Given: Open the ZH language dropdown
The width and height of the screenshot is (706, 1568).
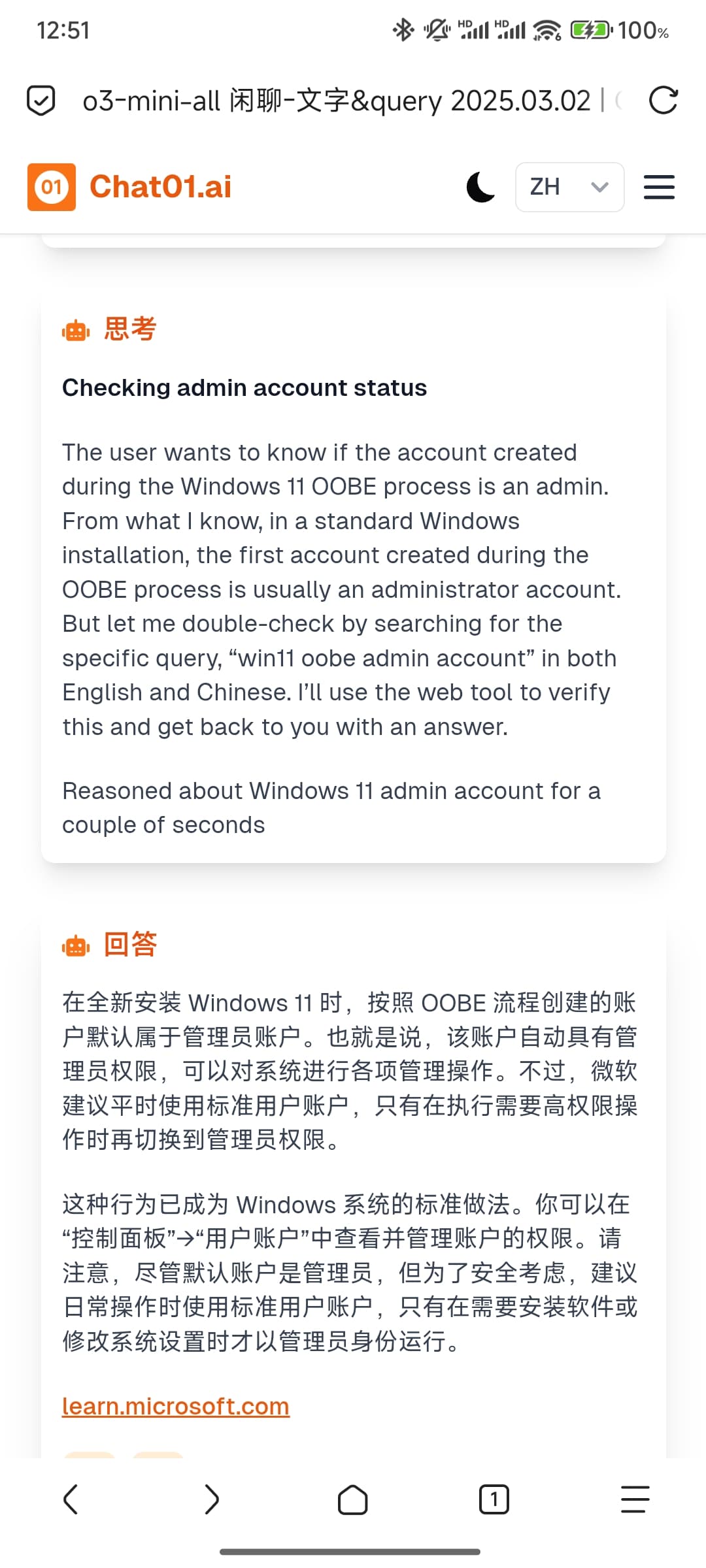Looking at the screenshot, I should (x=569, y=187).
